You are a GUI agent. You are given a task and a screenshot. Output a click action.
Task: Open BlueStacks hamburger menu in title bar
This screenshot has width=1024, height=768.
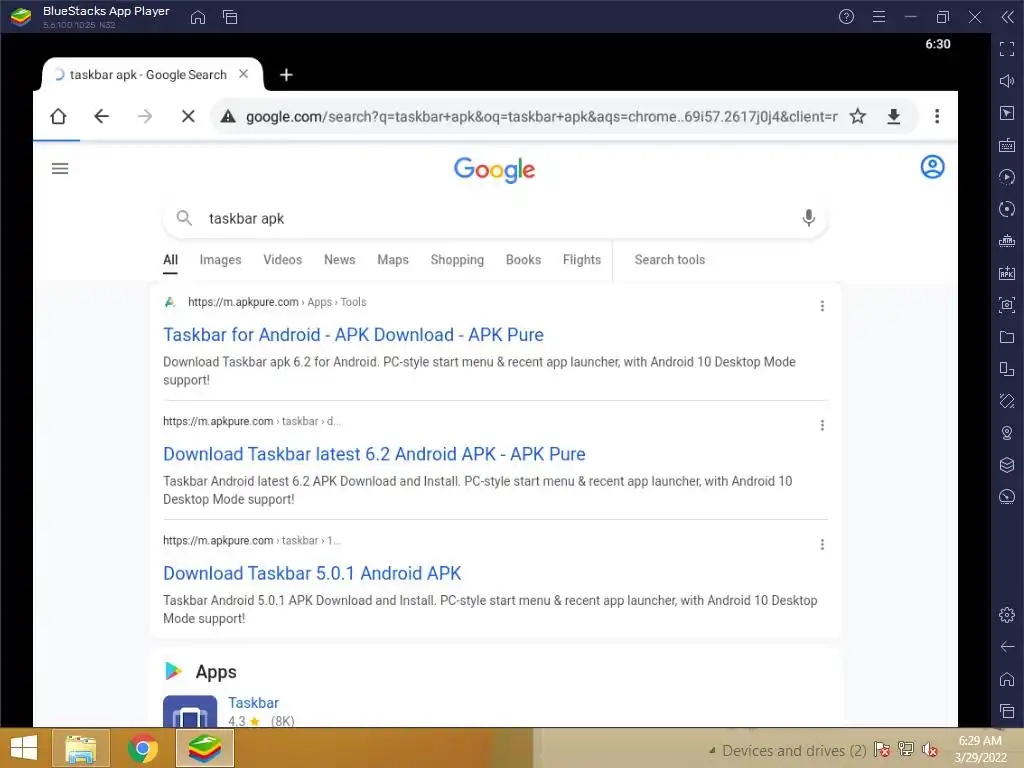(x=879, y=17)
